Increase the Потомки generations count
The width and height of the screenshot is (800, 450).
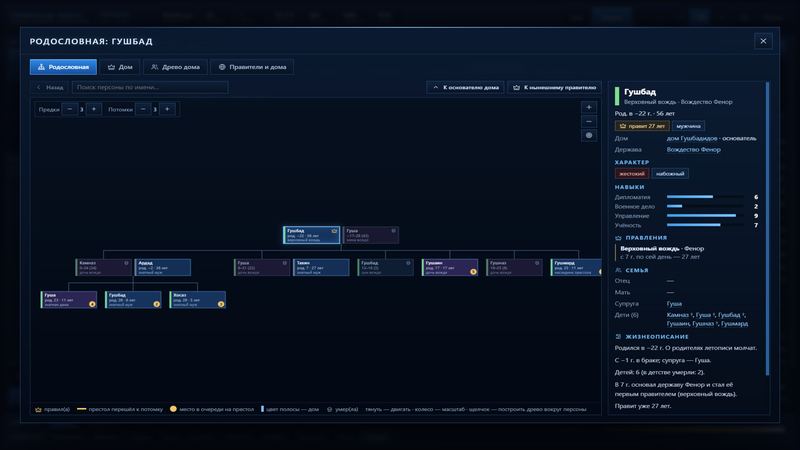tap(167, 109)
